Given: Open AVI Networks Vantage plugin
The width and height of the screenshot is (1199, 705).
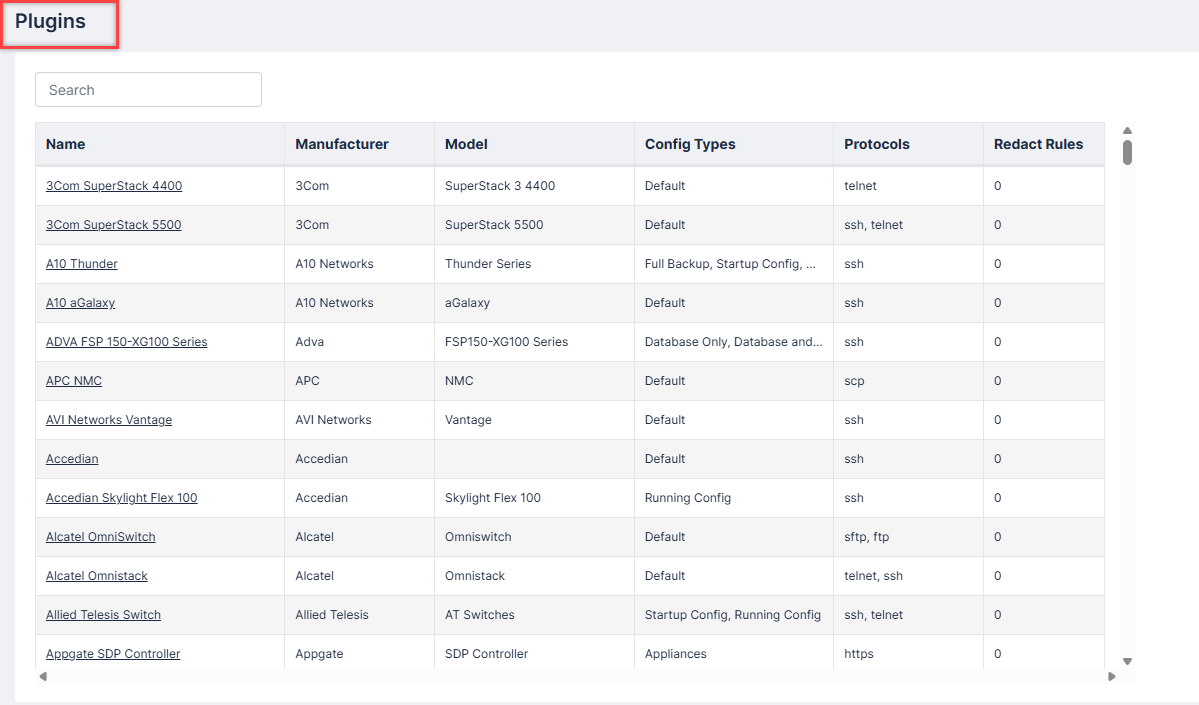Looking at the screenshot, I should click(x=109, y=420).
